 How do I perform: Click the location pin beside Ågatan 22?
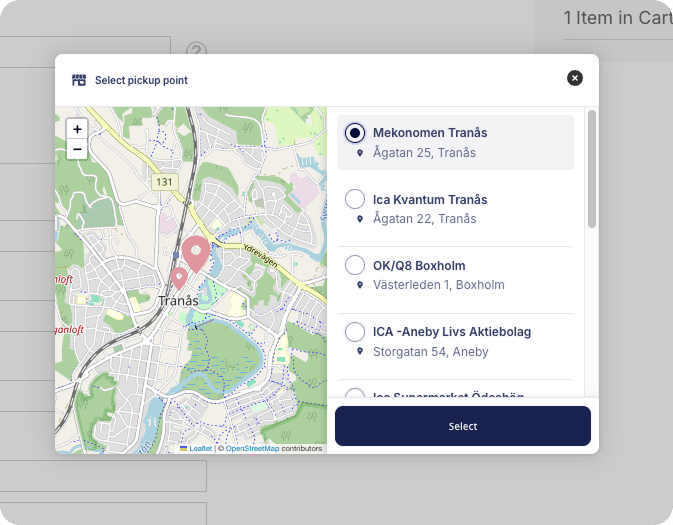coord(360,219)
